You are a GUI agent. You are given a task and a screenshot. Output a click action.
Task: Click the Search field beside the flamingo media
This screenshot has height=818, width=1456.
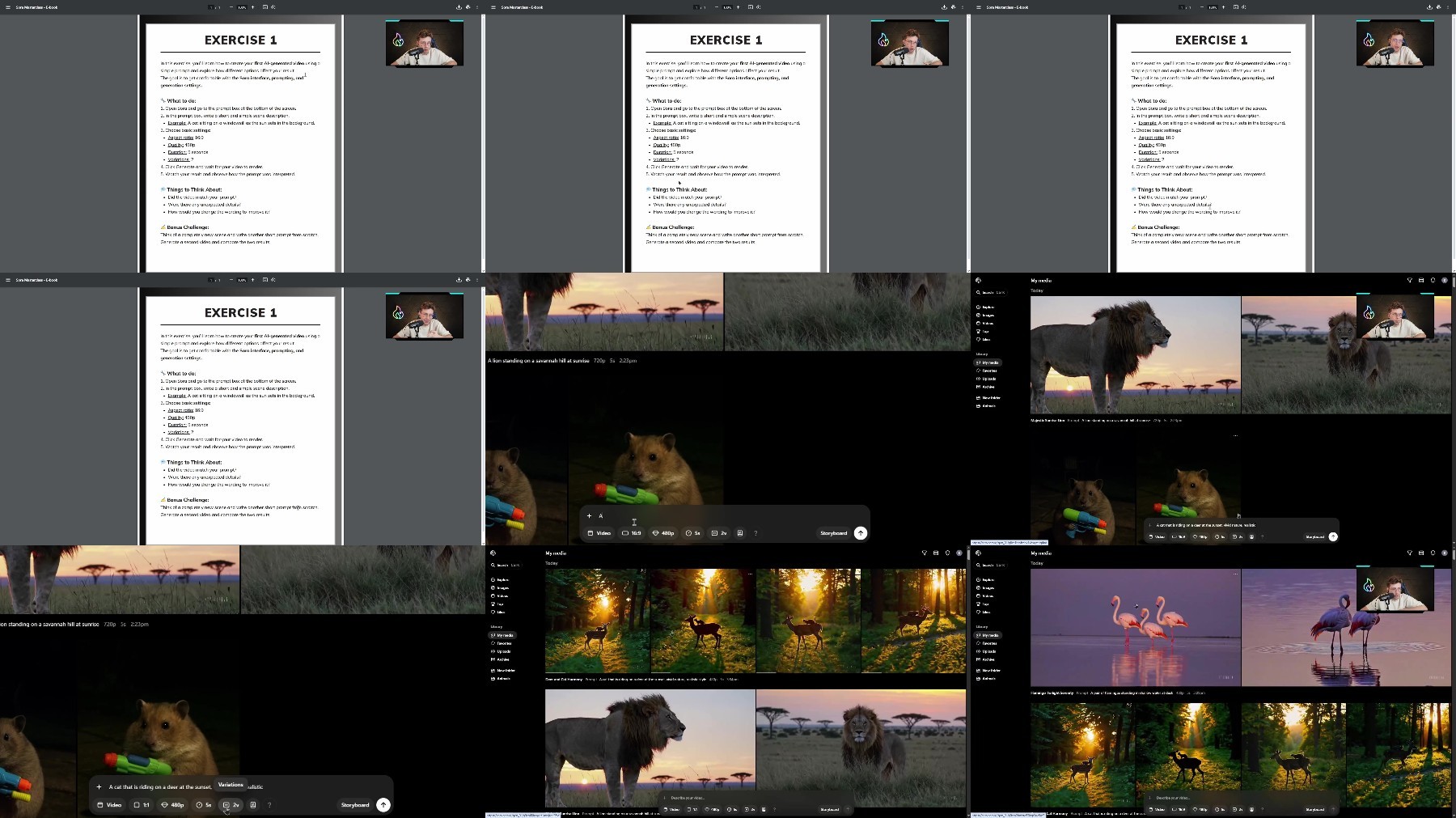coord(991,565)
